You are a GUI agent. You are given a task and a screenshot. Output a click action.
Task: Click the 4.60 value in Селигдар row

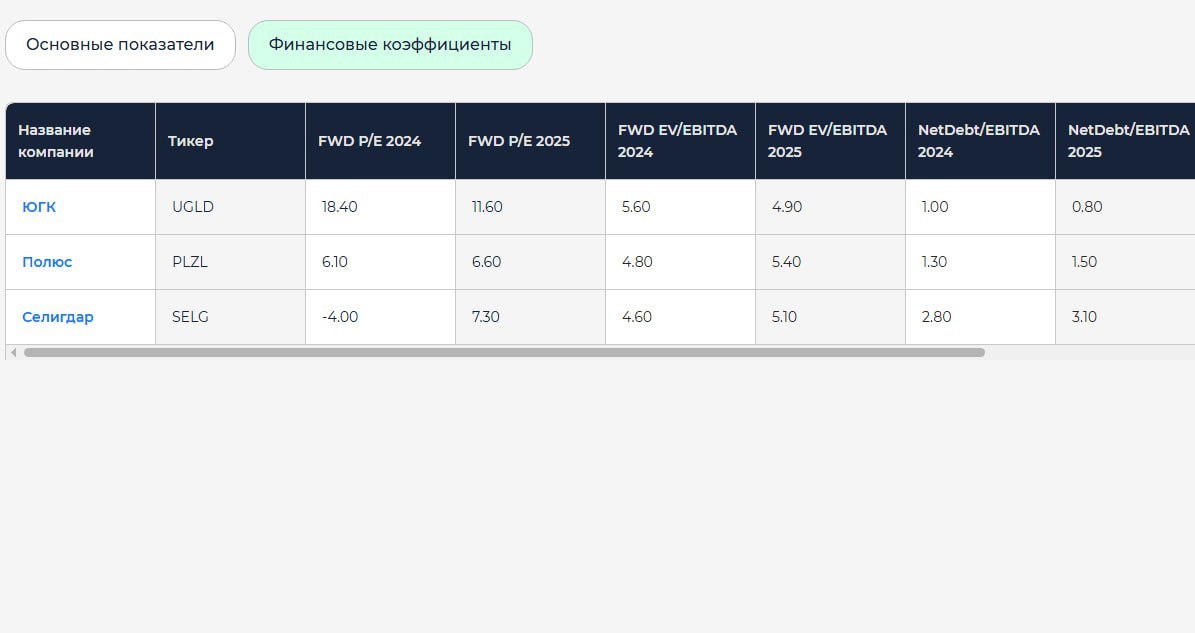[x=637, y=317]
